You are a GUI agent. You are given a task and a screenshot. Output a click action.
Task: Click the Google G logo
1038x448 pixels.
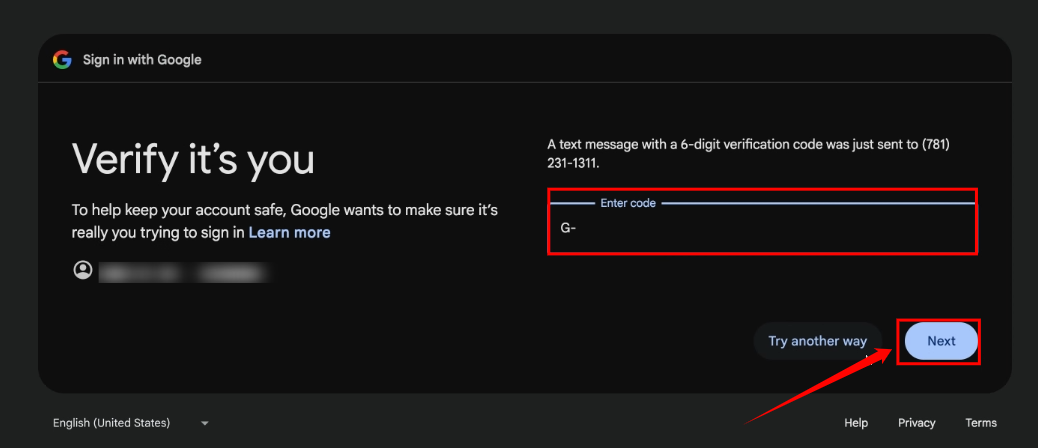62,60
